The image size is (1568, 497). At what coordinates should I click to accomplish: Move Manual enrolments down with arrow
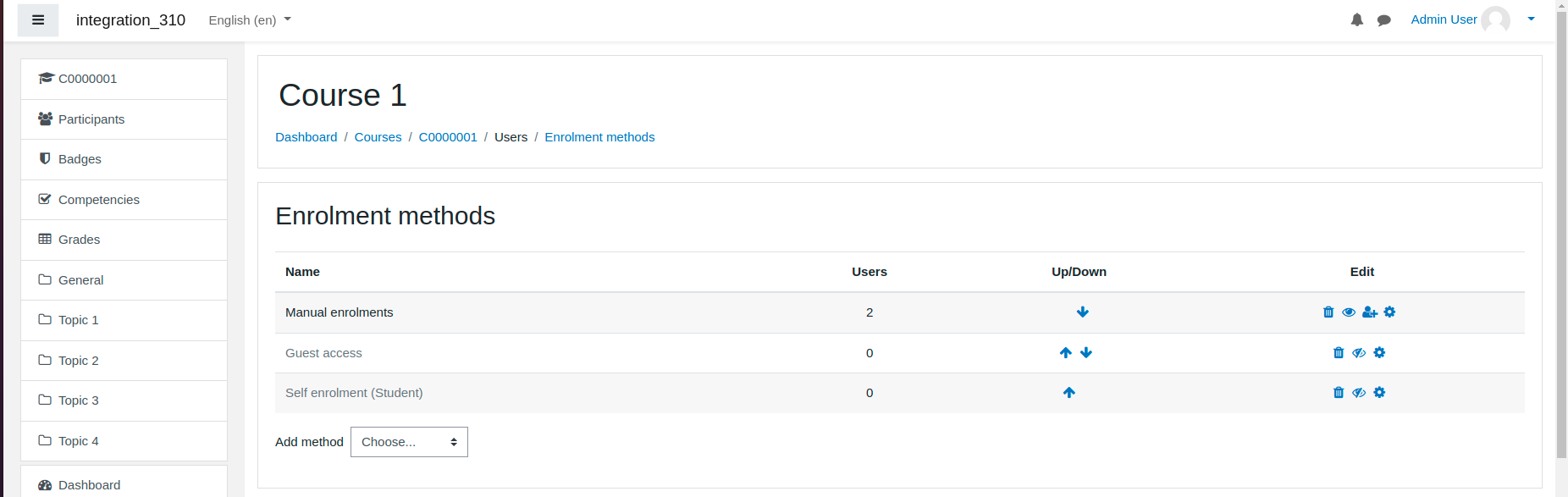tap(1083, 312)
